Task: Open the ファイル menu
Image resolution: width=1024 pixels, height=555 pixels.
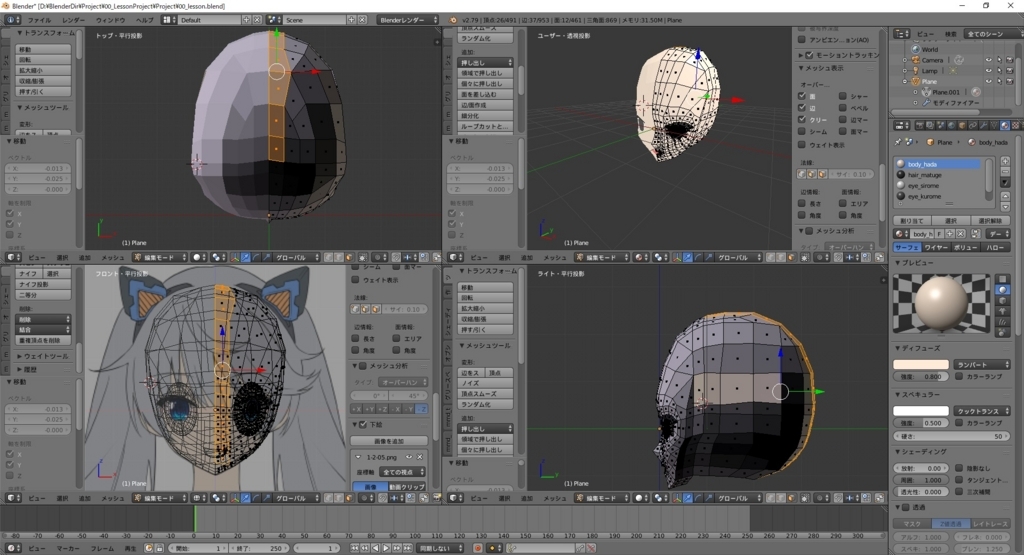Action: (39, 20)
